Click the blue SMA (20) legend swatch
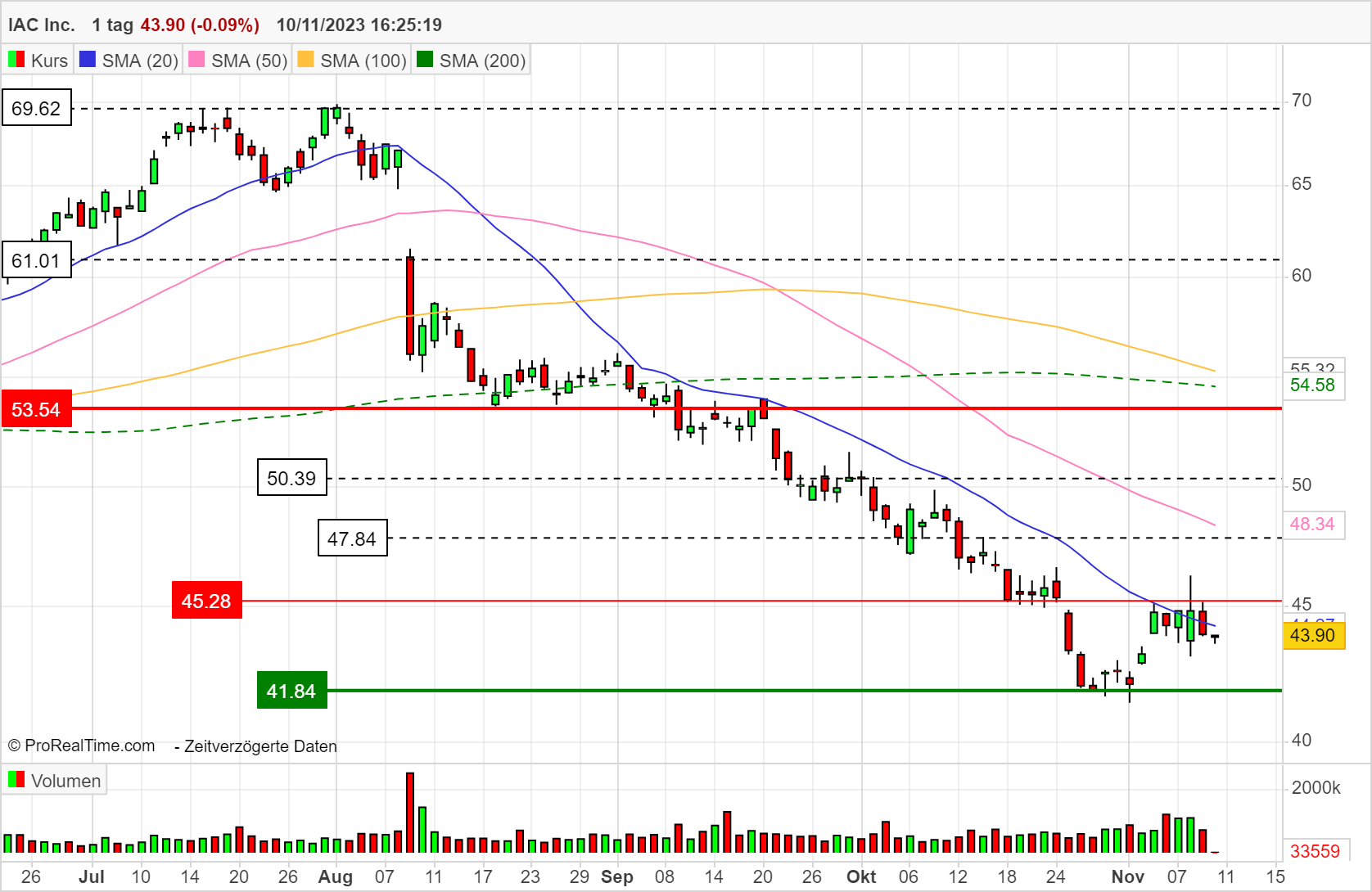The width and height of the screenshot is (1372, 892). point(87,60)
